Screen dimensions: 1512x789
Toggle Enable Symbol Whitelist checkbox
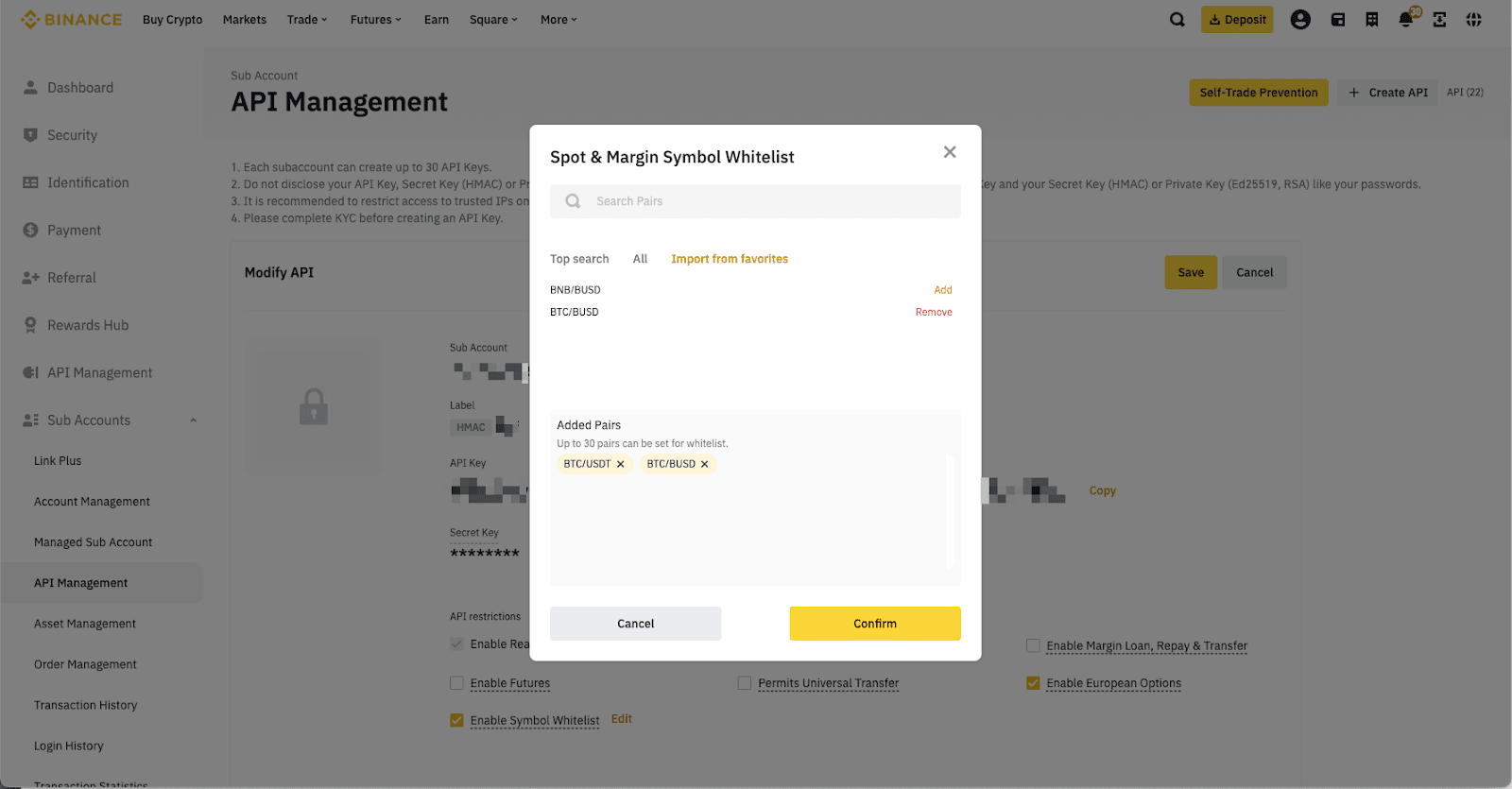457,720
